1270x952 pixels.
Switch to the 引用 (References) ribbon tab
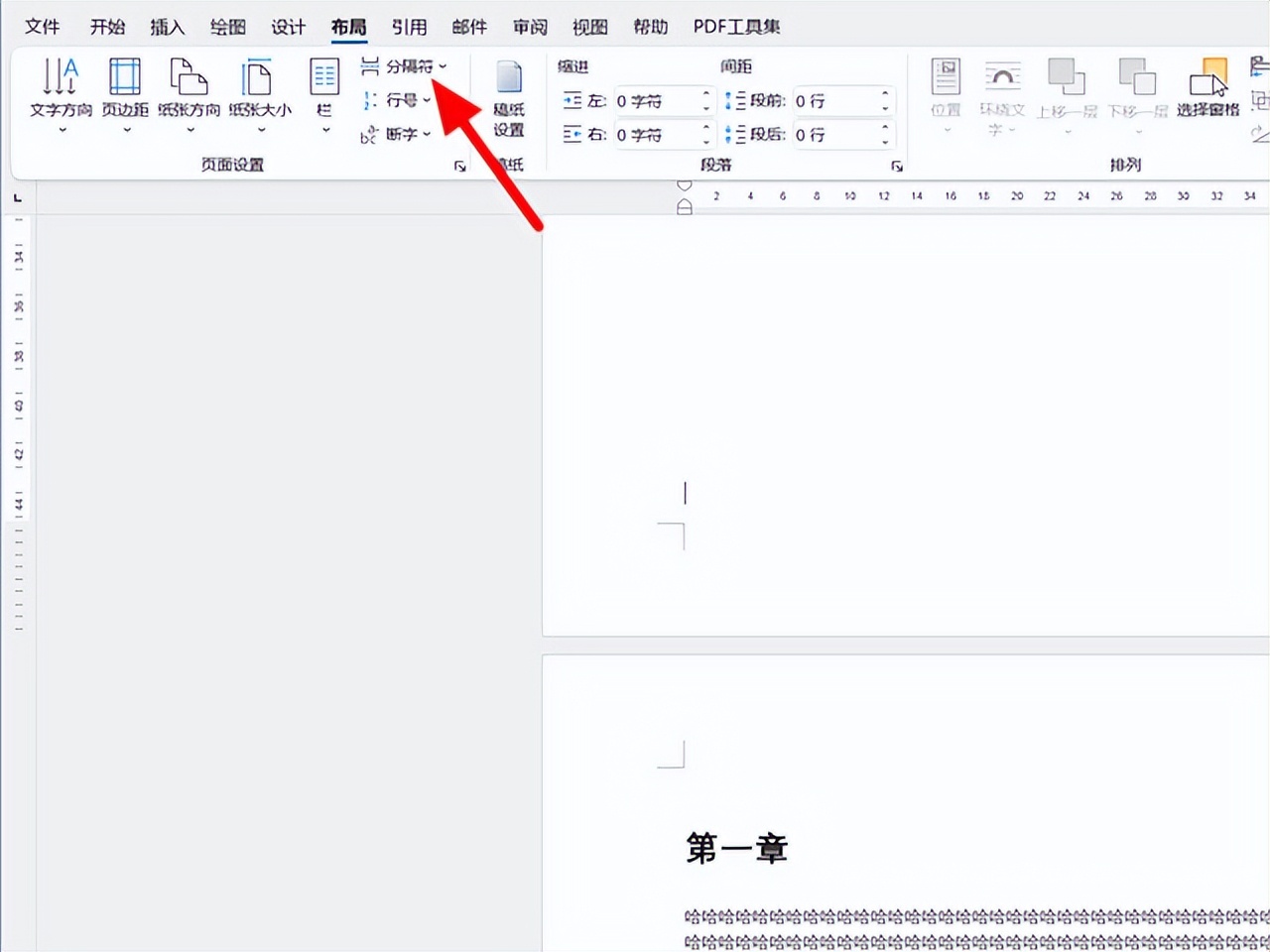tap(409, 27)
